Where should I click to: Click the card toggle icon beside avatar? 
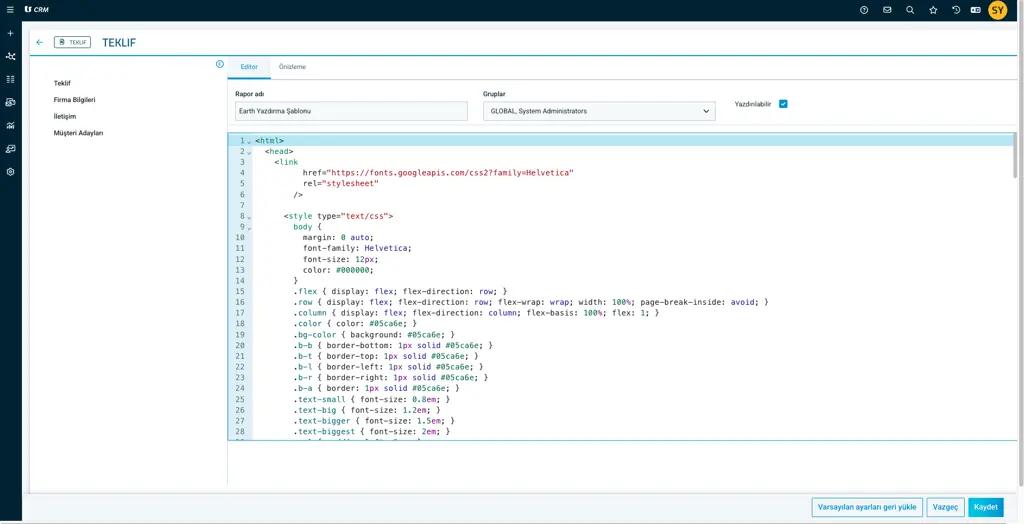(x=975, y=10)
